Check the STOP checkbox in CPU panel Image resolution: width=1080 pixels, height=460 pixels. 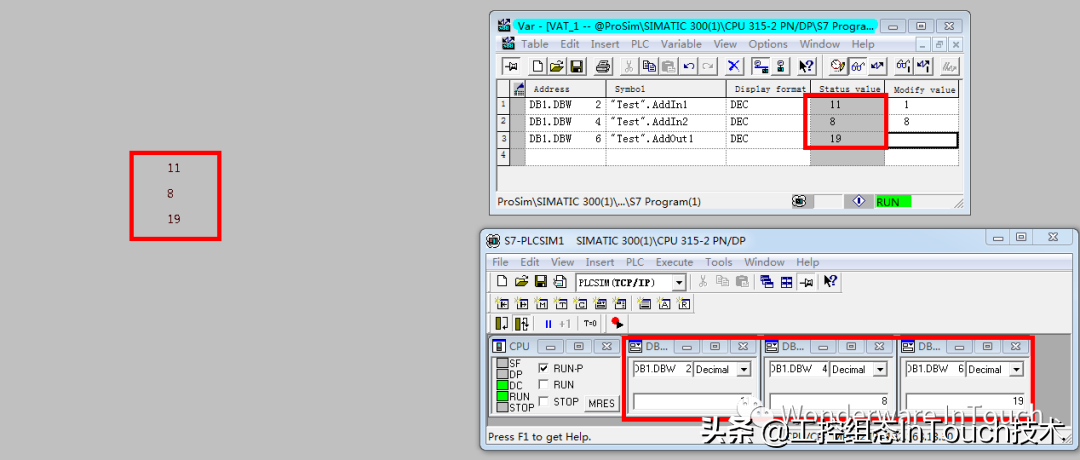(544, 402)
